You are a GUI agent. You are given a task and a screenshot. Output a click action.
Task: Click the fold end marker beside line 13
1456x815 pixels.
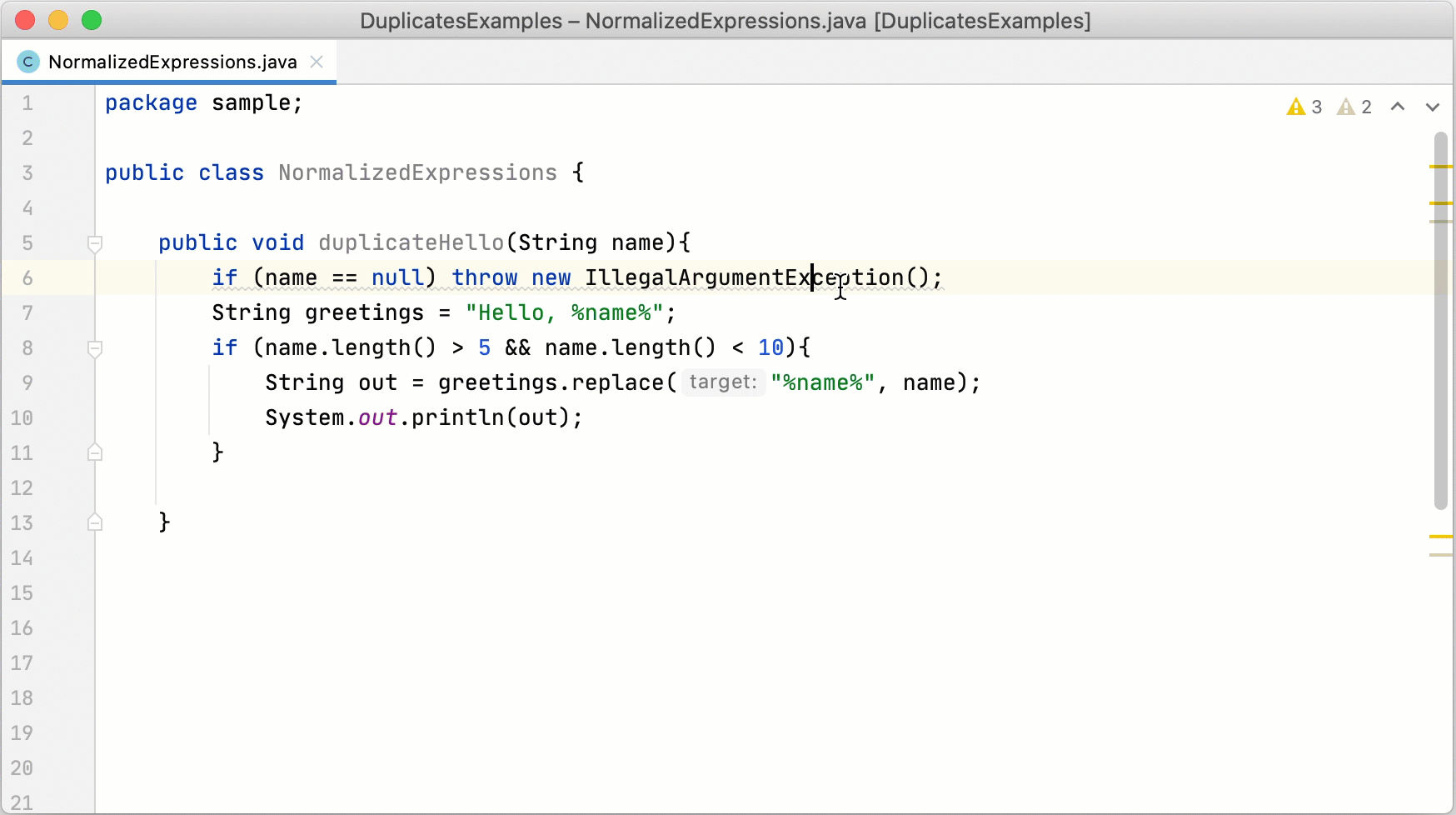[x=95, y=522]
